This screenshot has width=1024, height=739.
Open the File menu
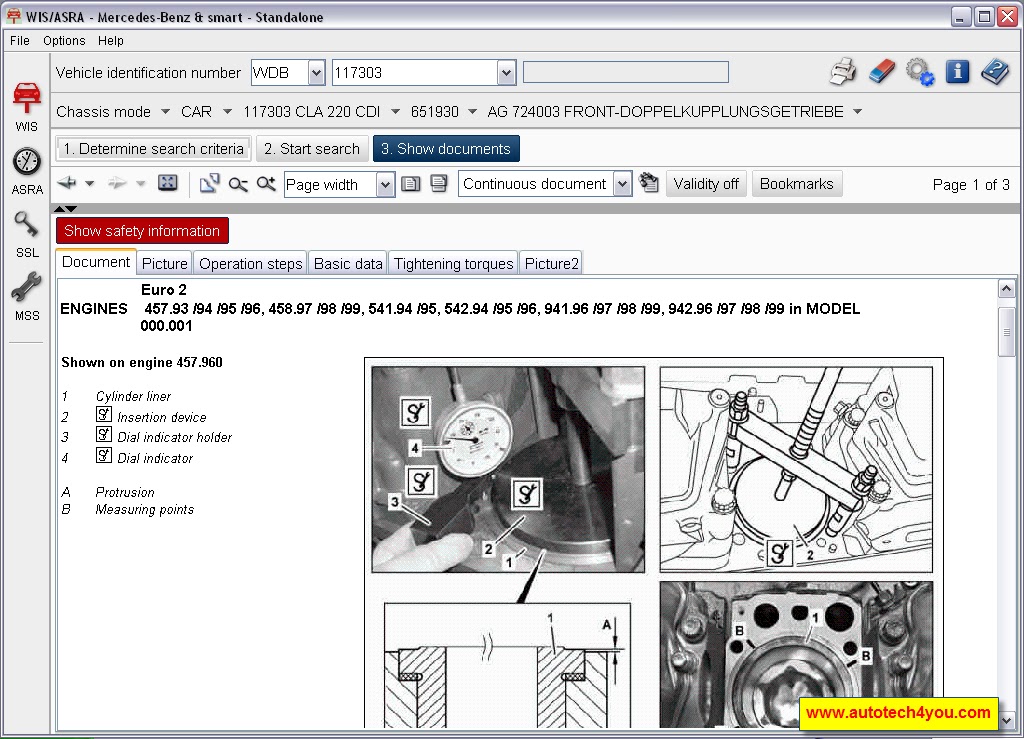click(x=20, y=40)
